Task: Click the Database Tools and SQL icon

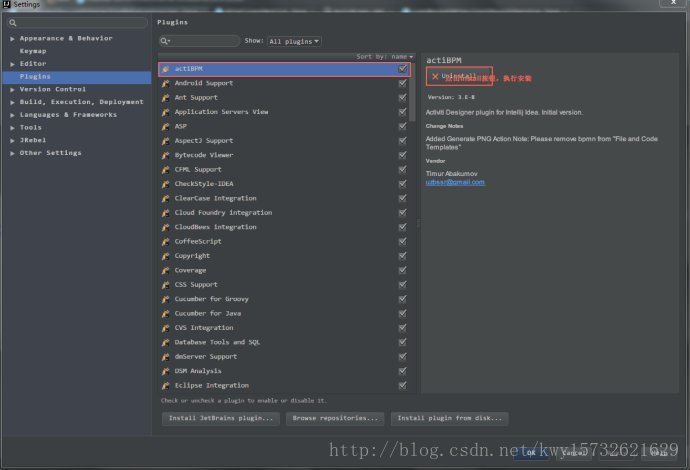Action: pos(165,342)
